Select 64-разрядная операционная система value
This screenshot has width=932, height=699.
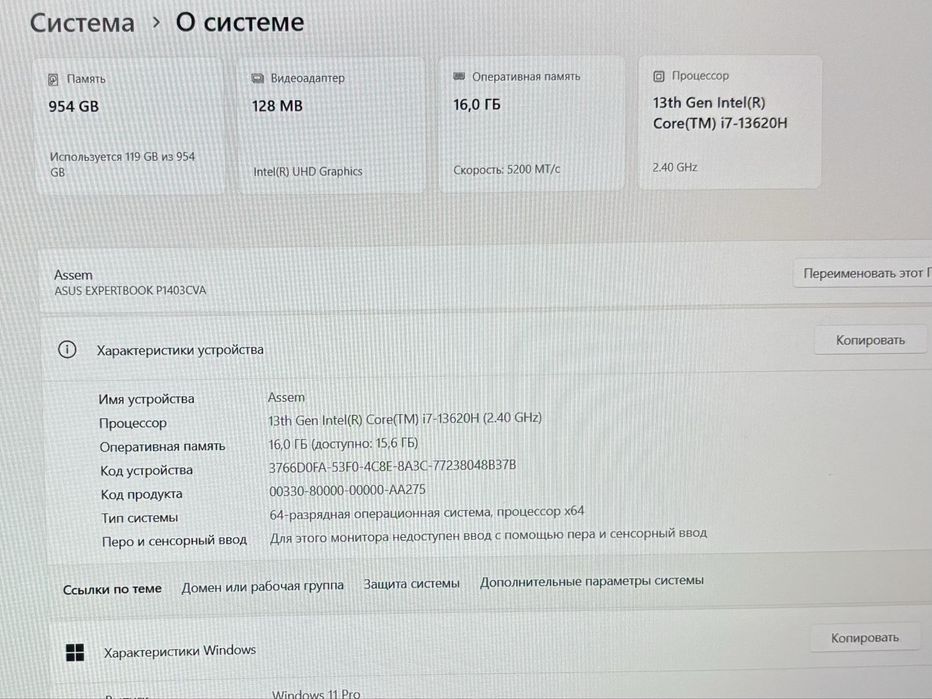427,512
